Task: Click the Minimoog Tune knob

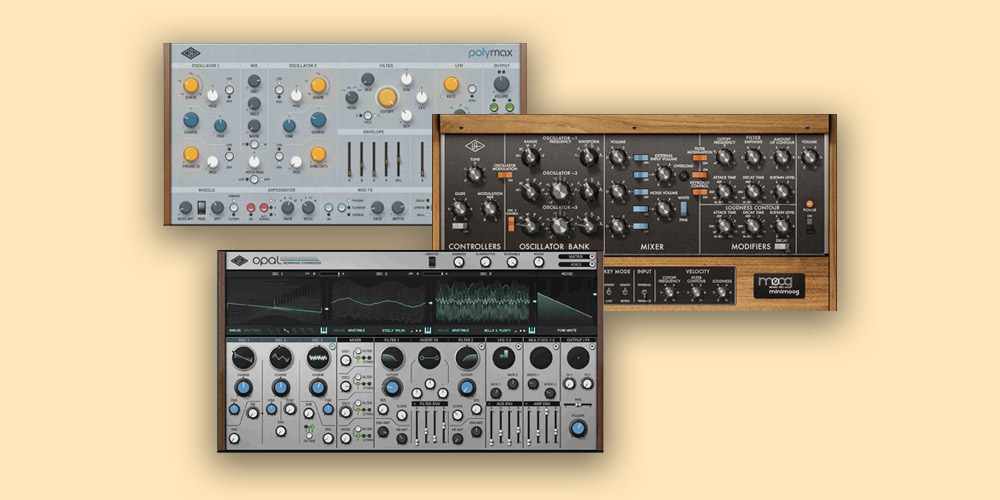Action: (x=474, y=174)
